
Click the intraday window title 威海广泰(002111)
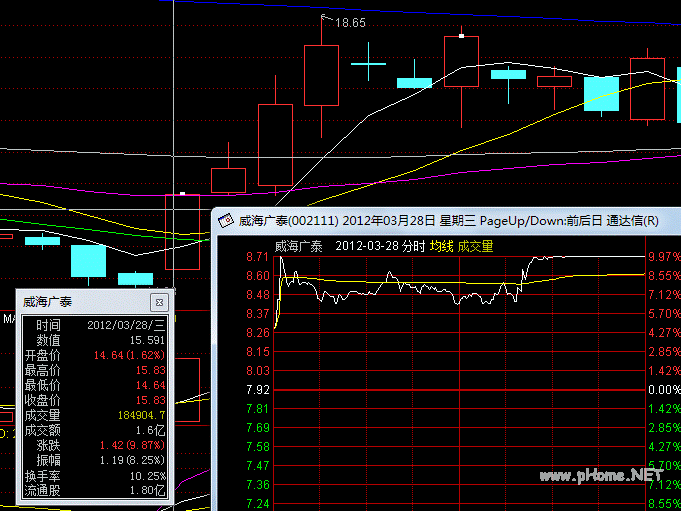tap(288, 221)
